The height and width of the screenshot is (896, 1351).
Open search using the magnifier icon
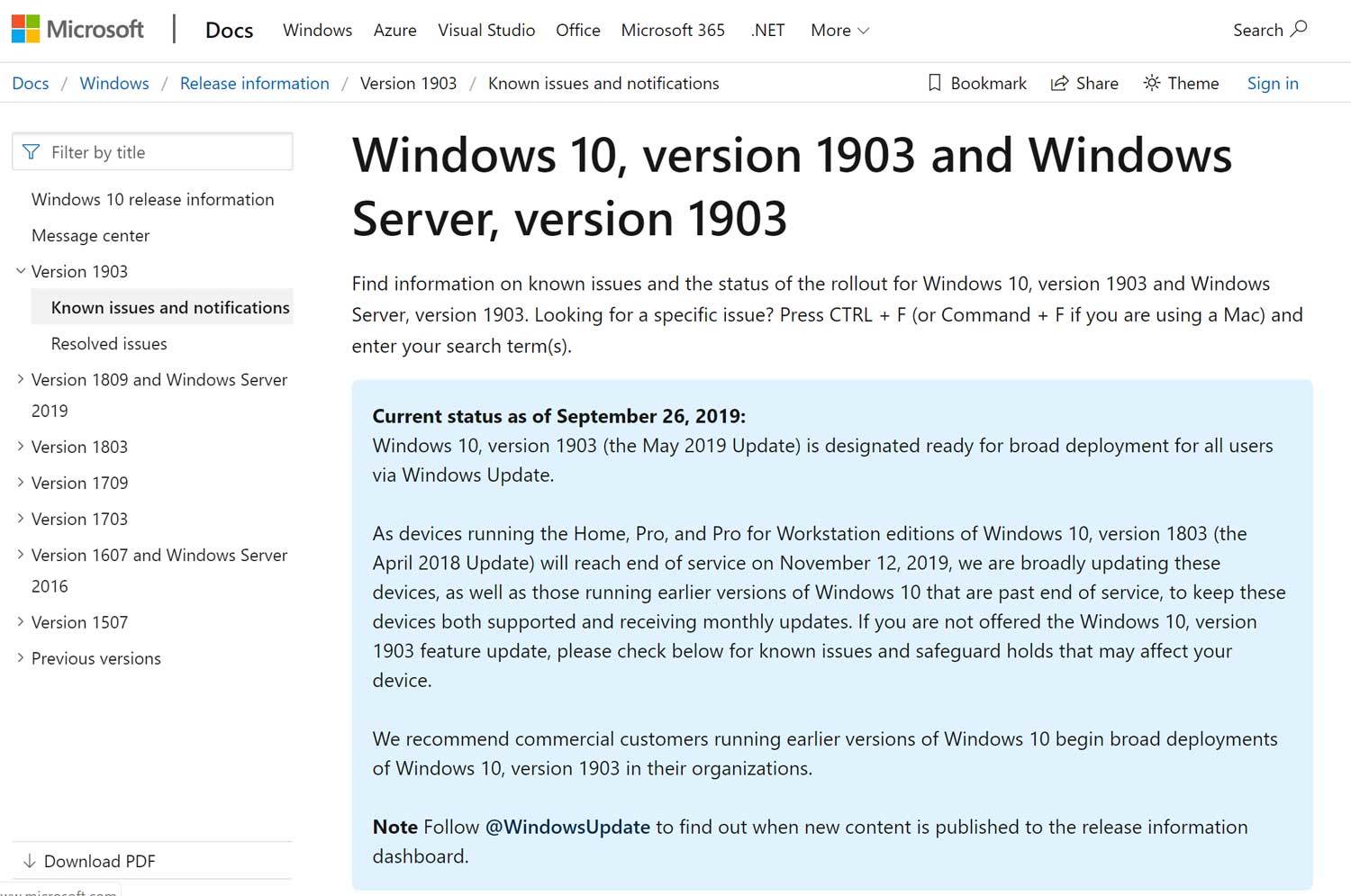tap(1299, 29)
